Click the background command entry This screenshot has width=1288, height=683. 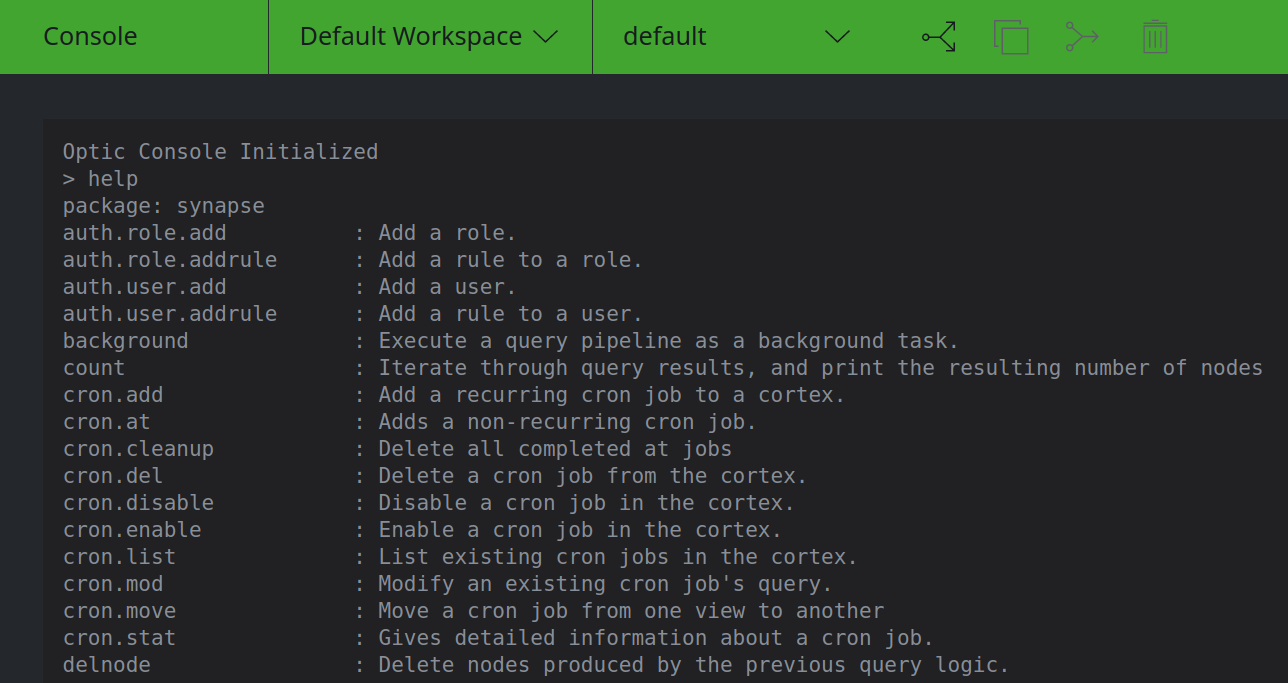[125, 341]
